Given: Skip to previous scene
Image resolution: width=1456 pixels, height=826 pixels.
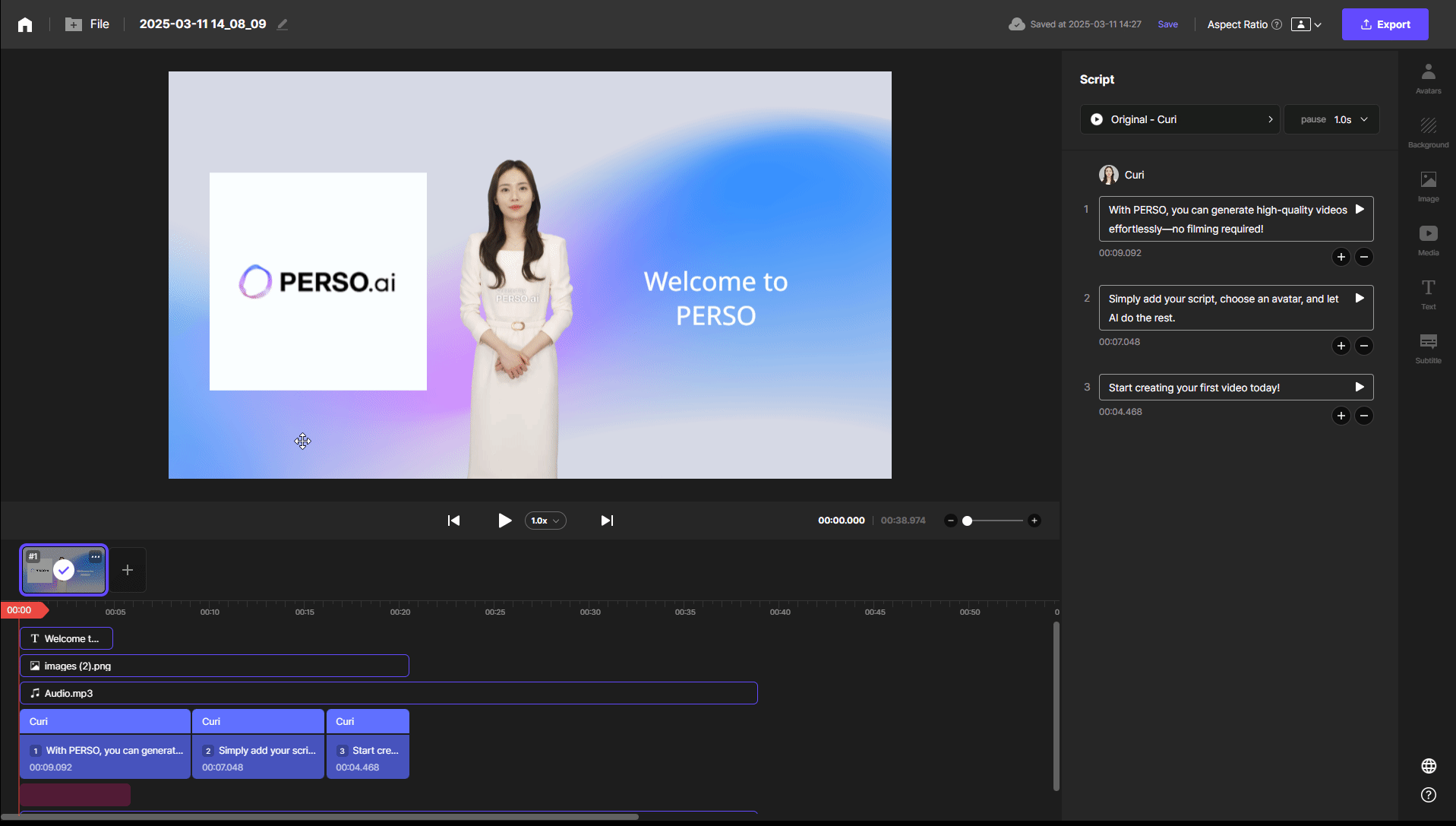Looking at the screenshot, I should (453, 521).
